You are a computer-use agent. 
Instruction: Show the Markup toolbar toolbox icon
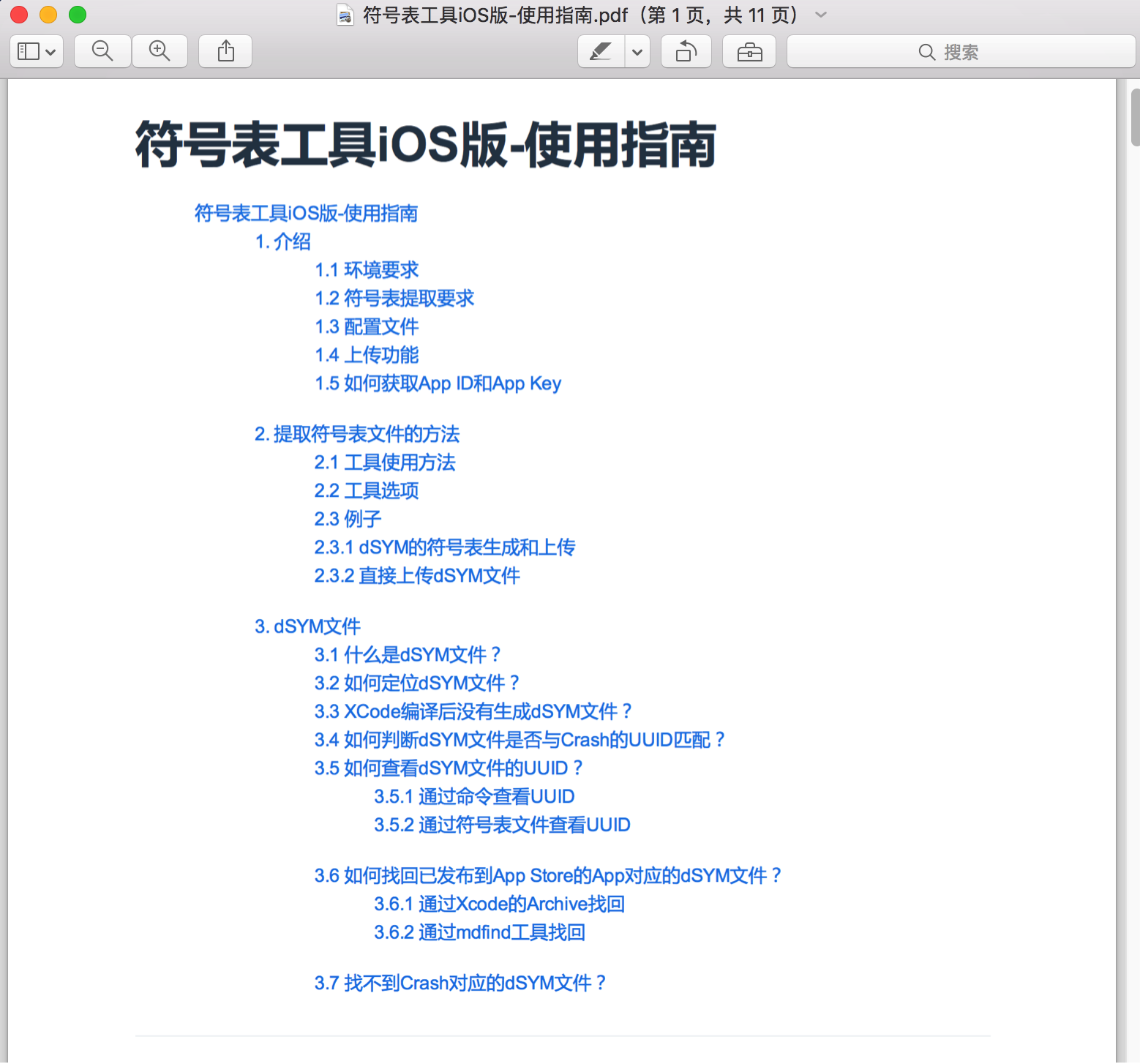(x=749, y=51)
